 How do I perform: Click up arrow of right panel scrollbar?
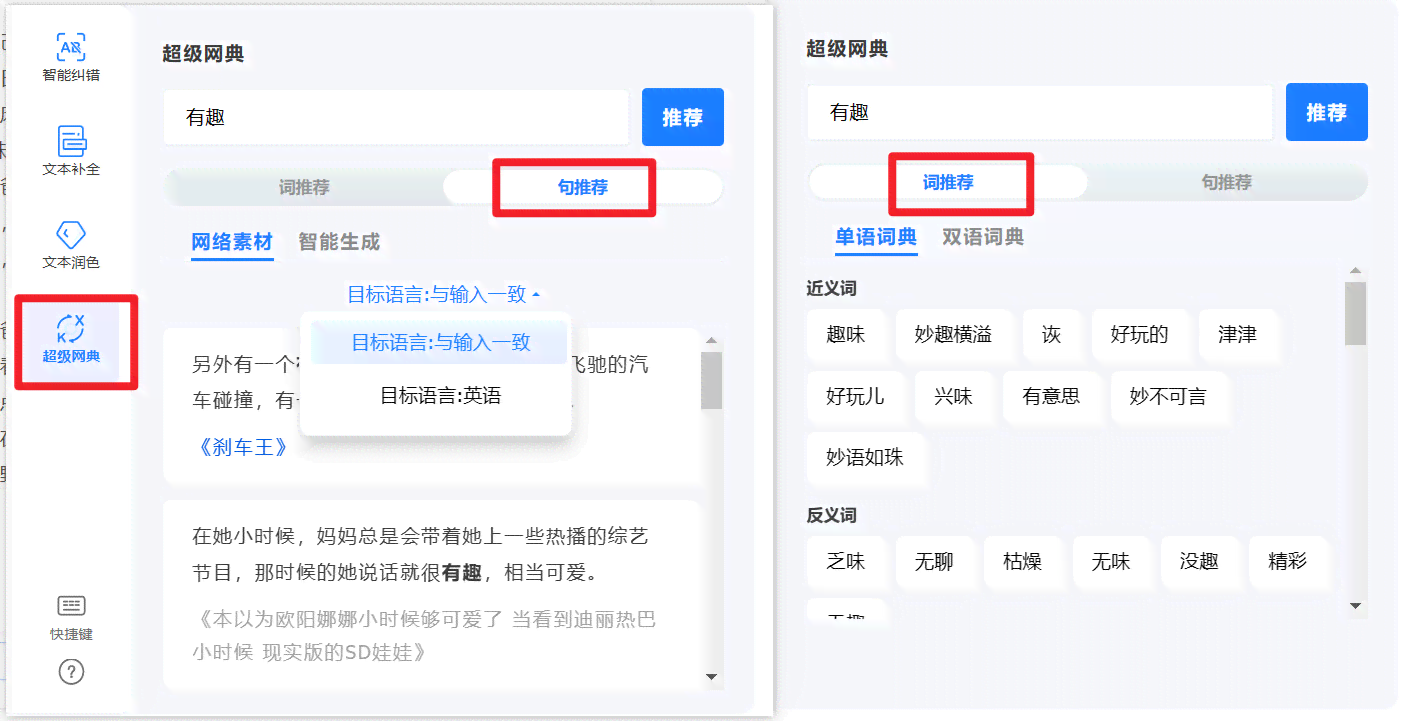click(x=1356, y=270)
